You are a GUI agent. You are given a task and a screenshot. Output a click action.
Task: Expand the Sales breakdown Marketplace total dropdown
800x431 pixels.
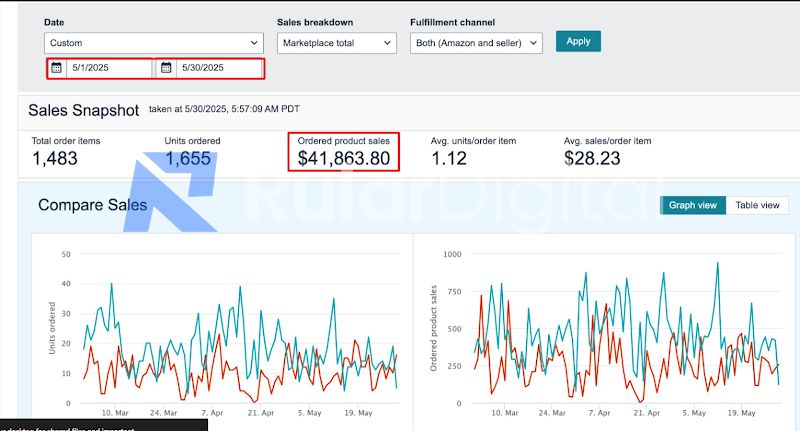pos(336,43)
